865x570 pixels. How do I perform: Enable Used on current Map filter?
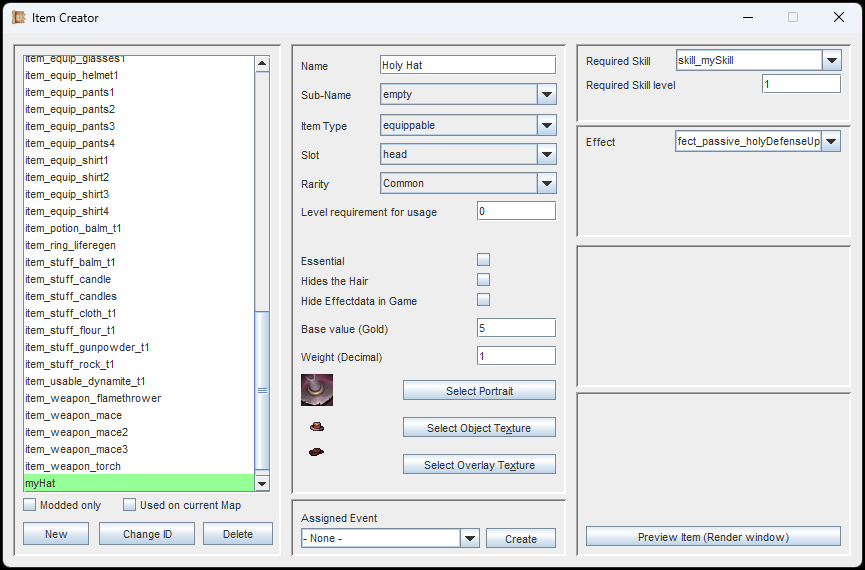point(130,505)
